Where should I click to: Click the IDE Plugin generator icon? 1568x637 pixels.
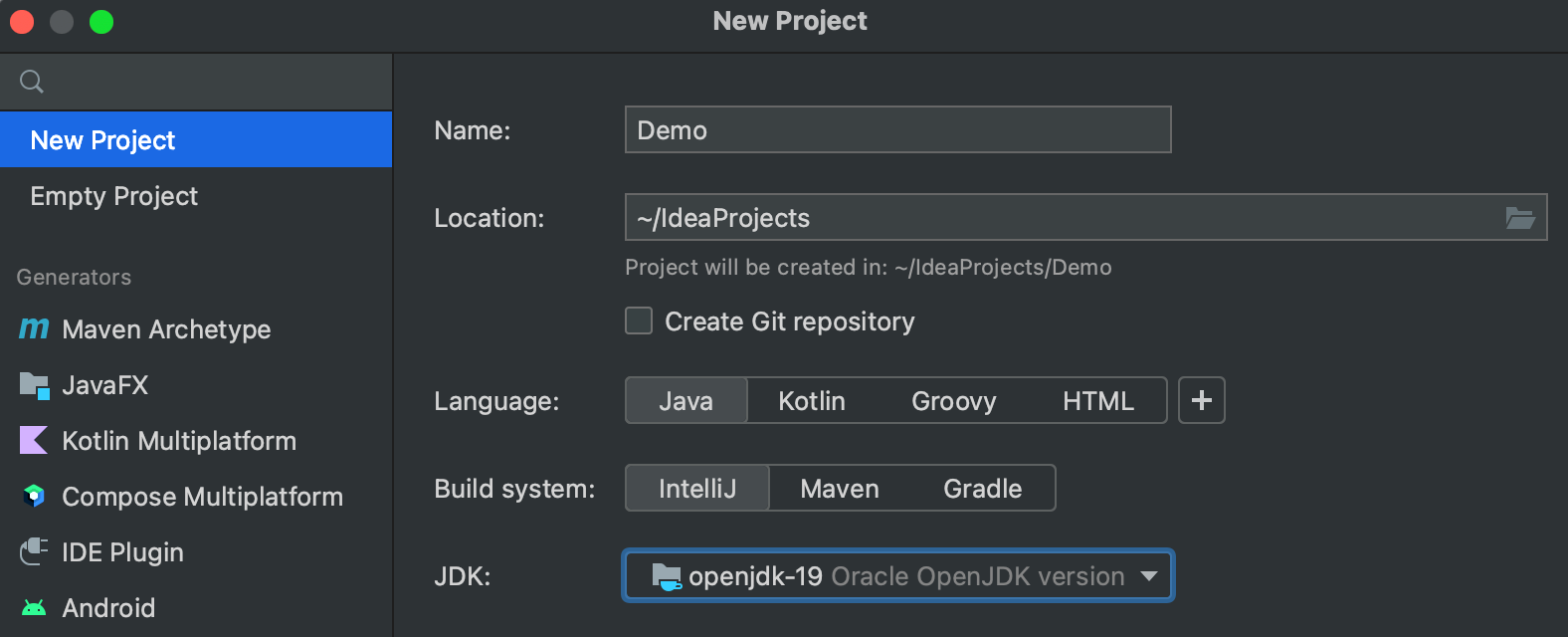(34, 551)
